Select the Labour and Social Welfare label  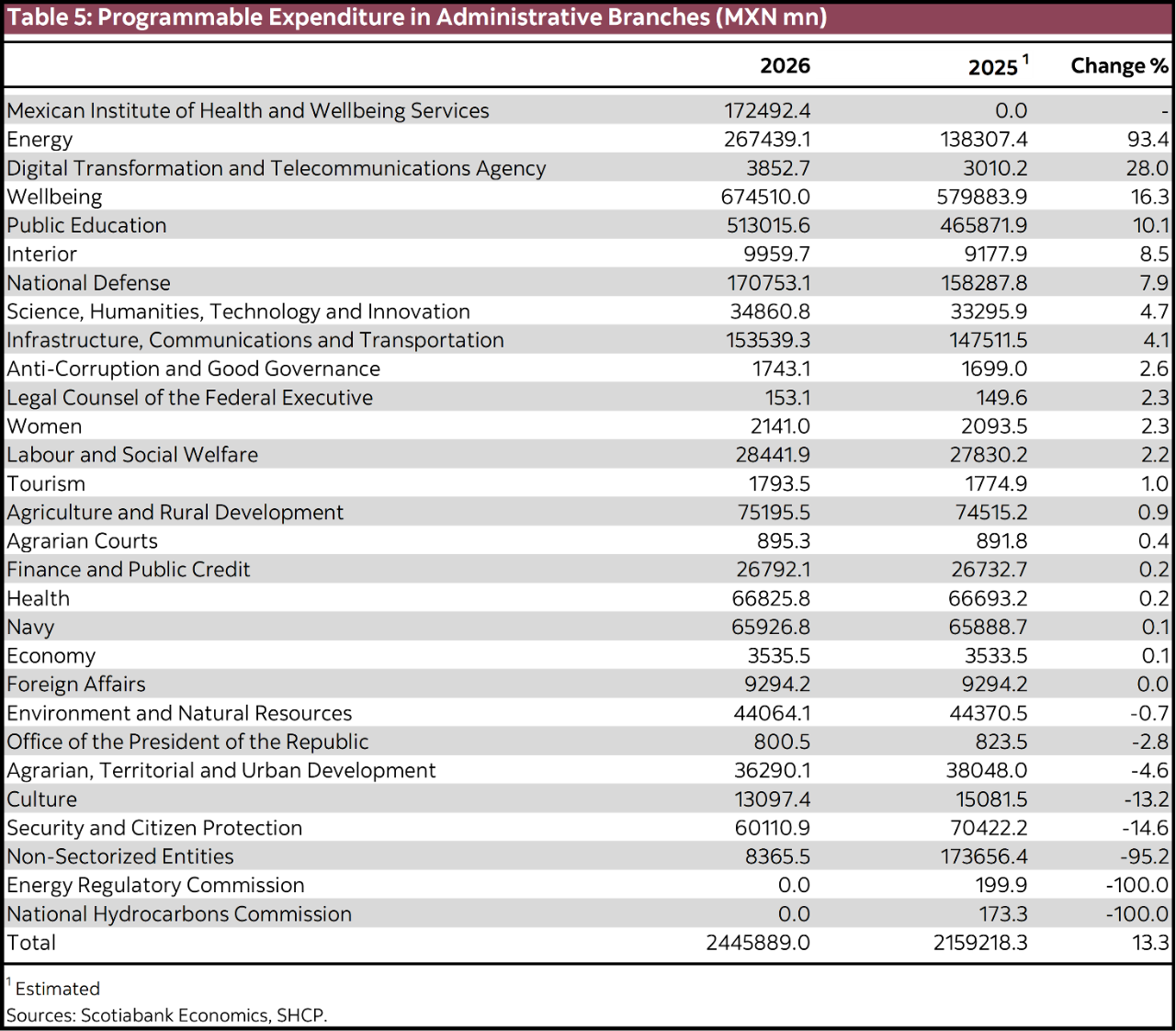(131, 454)
